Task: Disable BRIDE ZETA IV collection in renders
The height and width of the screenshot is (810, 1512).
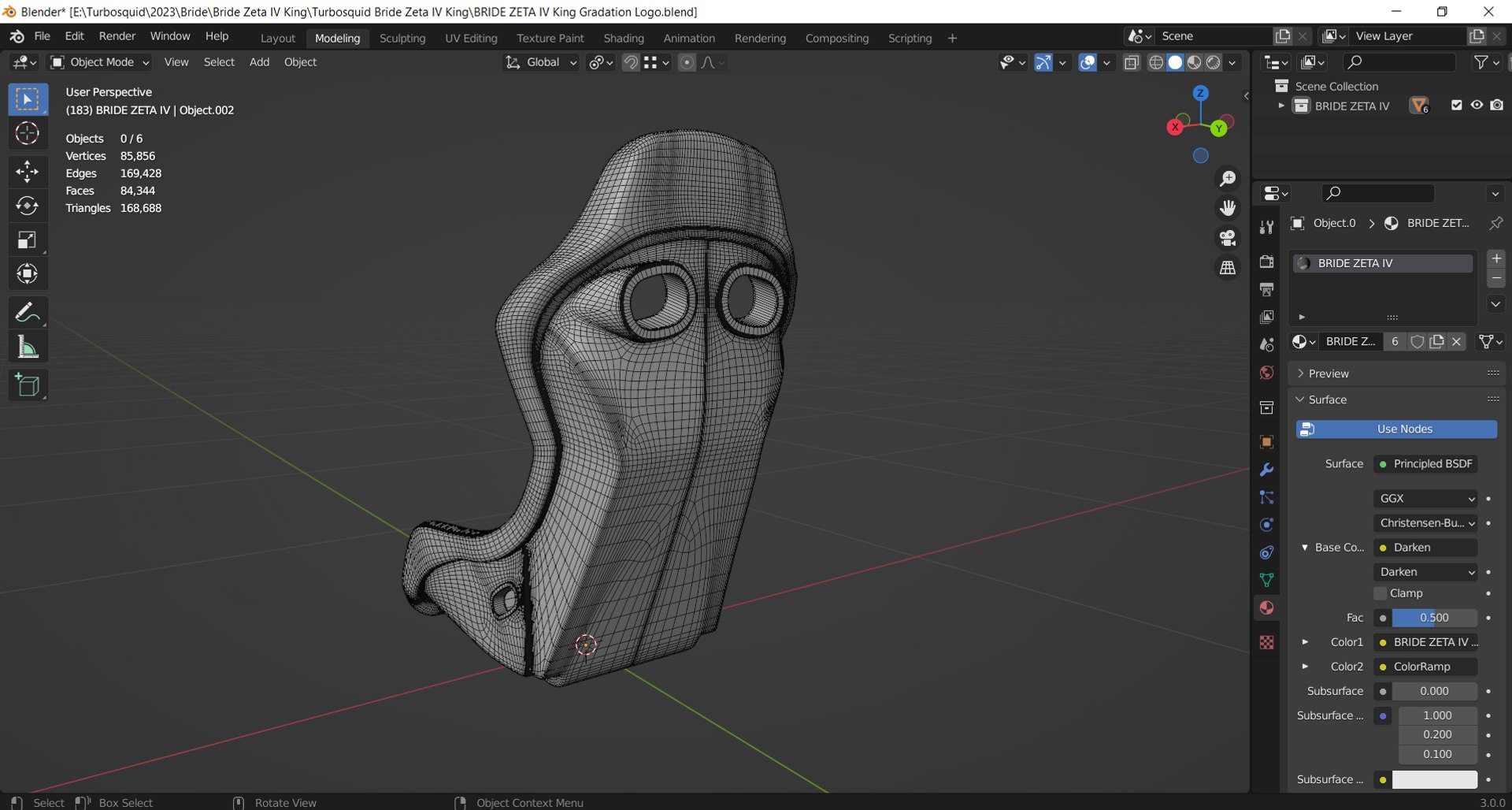Action: coord(1497,105)
